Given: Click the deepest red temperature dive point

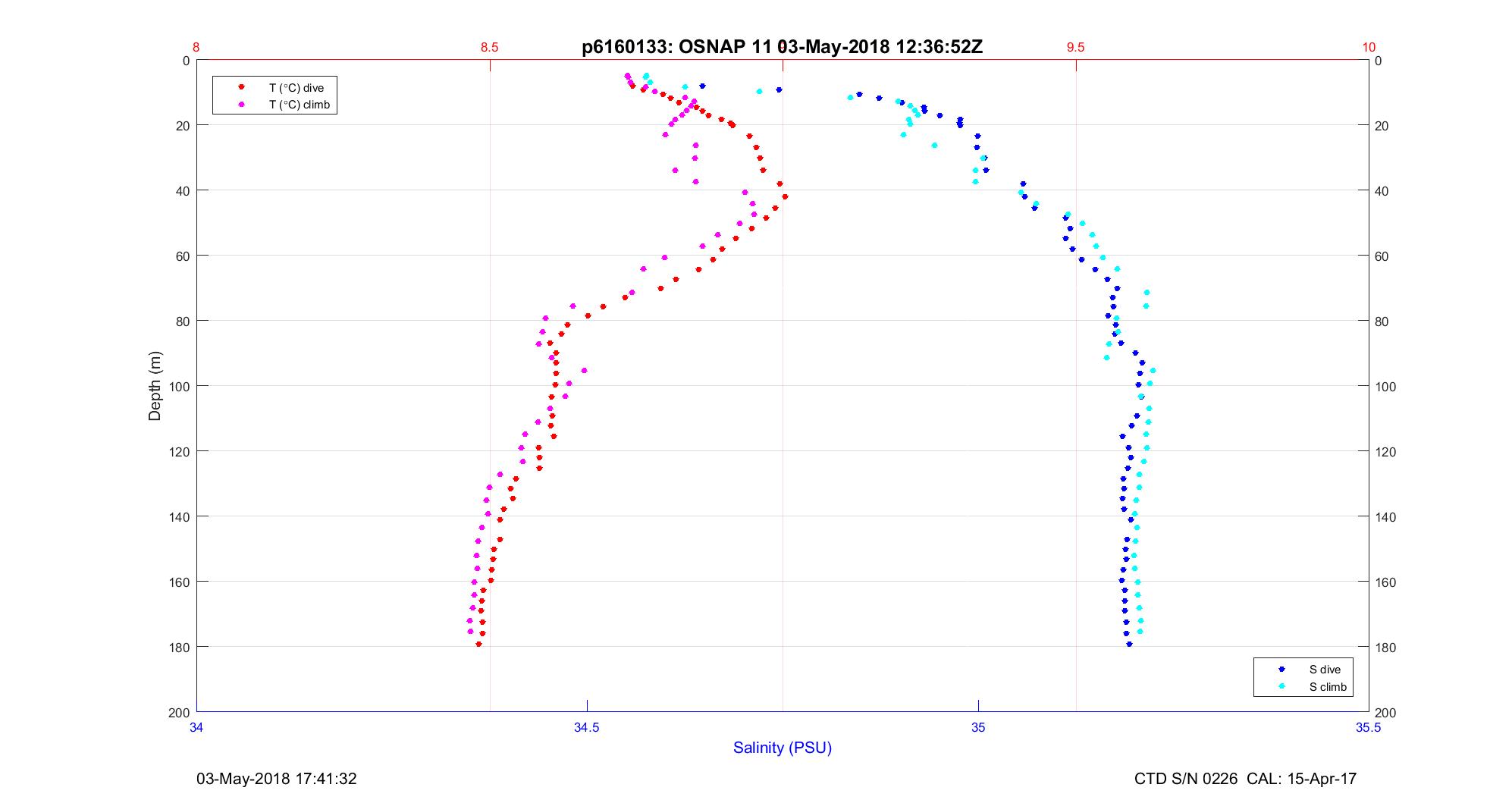Looking at the screenshot, I should pos(478,644).
